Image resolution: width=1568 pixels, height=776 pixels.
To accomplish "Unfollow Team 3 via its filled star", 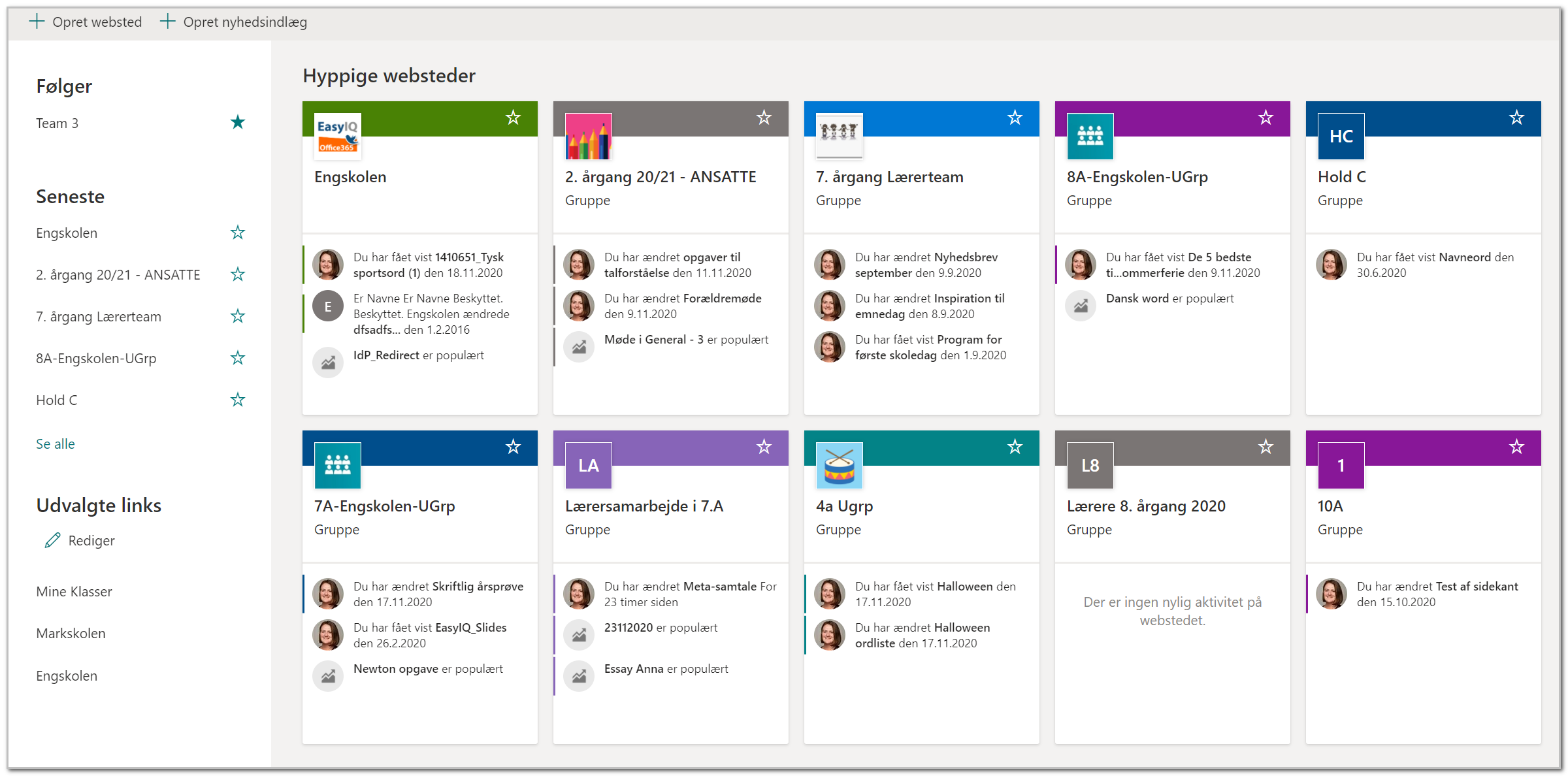I will [238, 122].
